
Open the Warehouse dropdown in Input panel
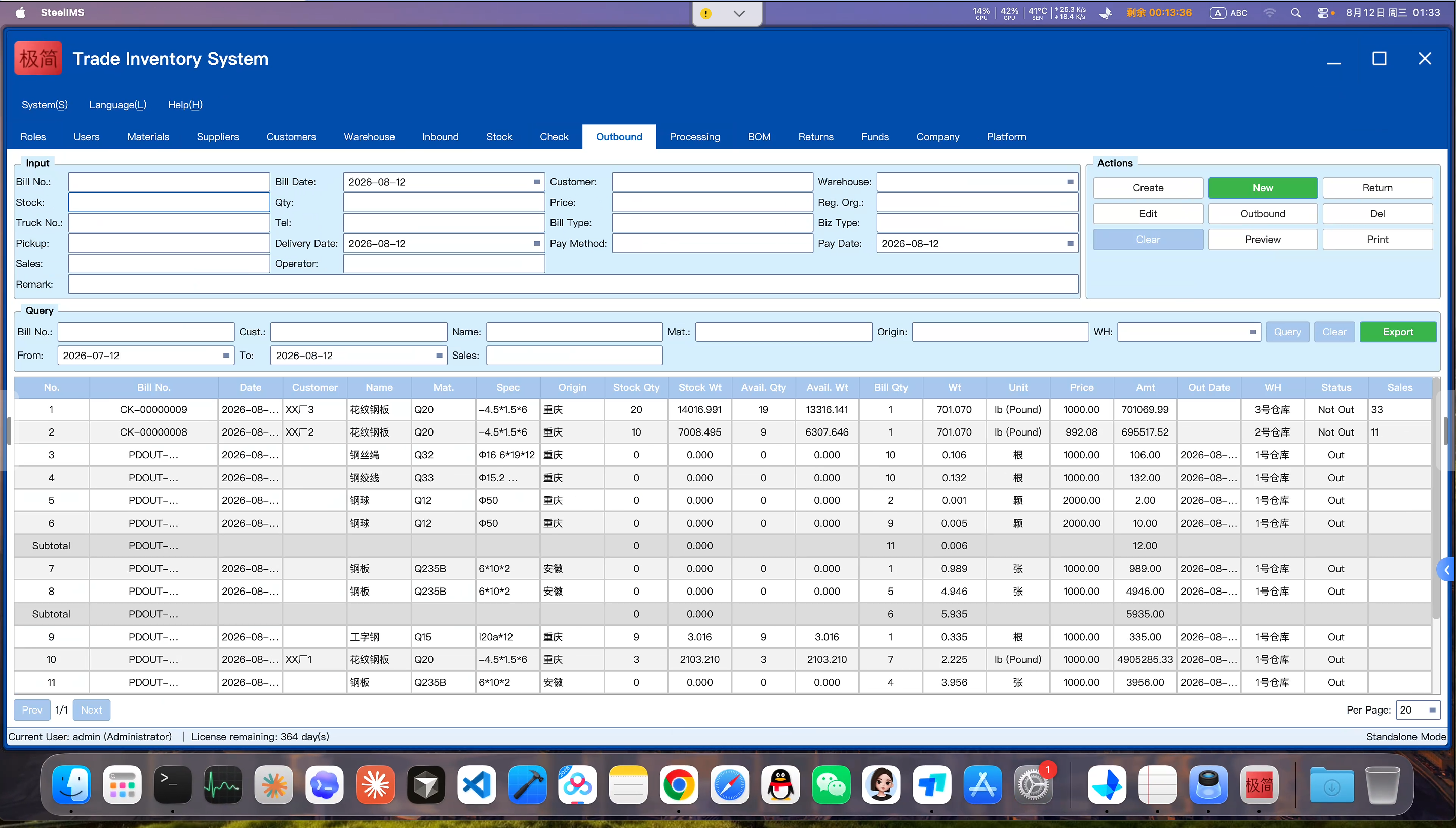[x=1070, y=182]
